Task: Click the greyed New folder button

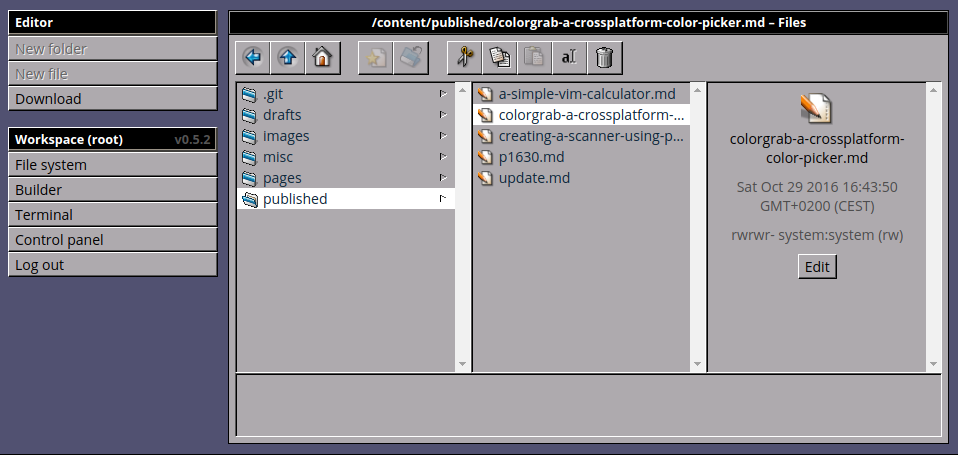Action: [112, 49]
